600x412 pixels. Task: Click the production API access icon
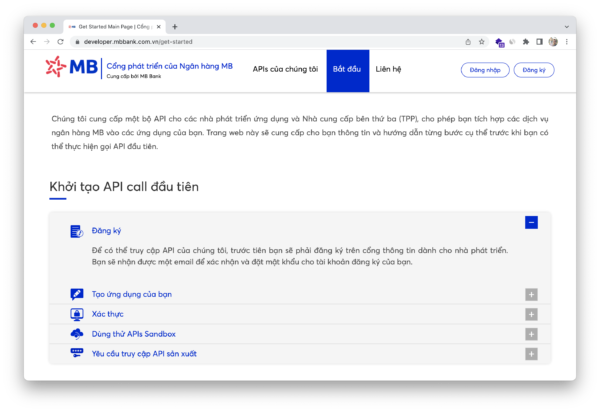(76, 353)
